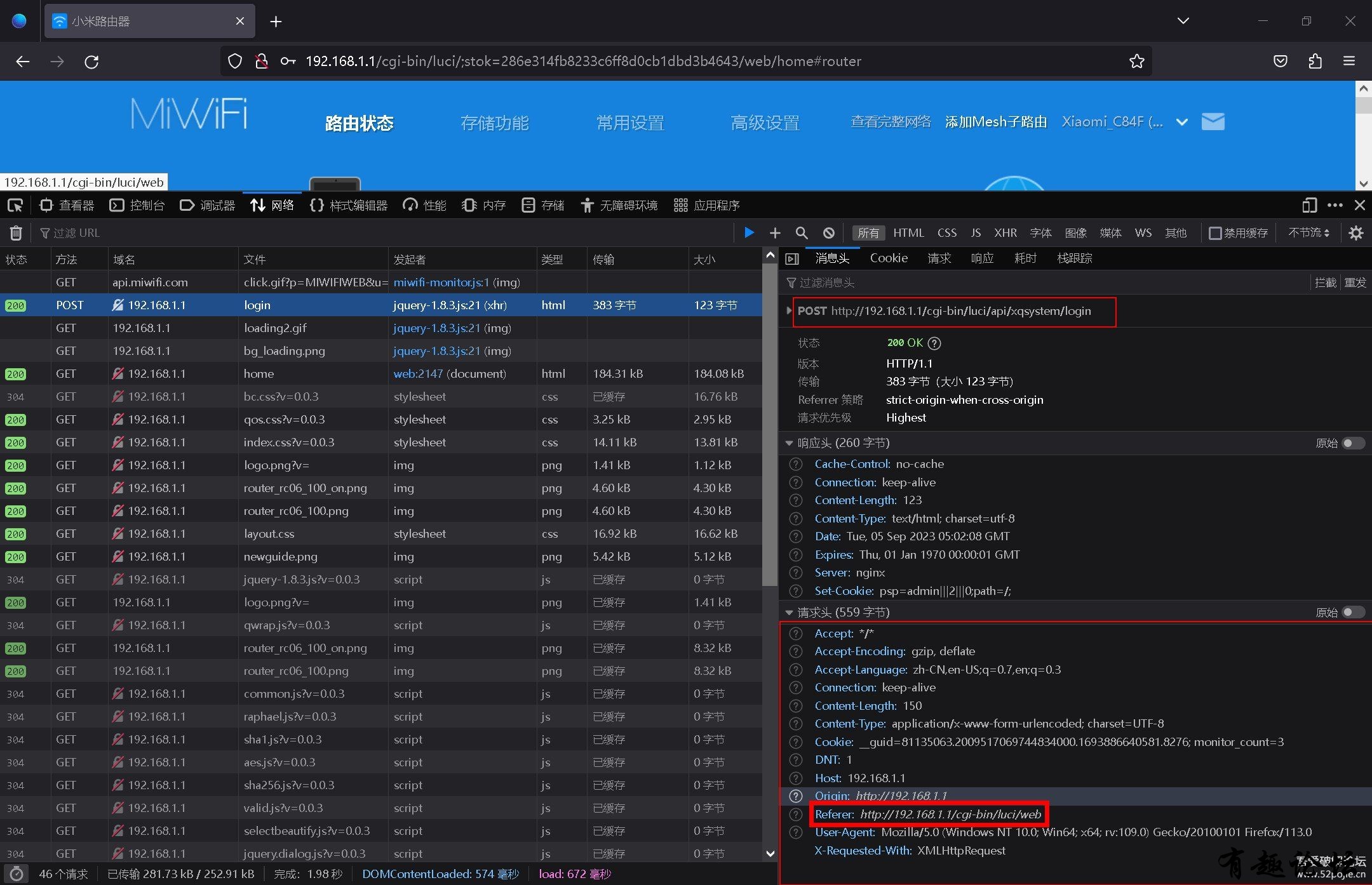Image resolution: width=1372 pixels, height=885 pixels.
Task: Click the insecure connection padlock icon
Action: (261, 61)
